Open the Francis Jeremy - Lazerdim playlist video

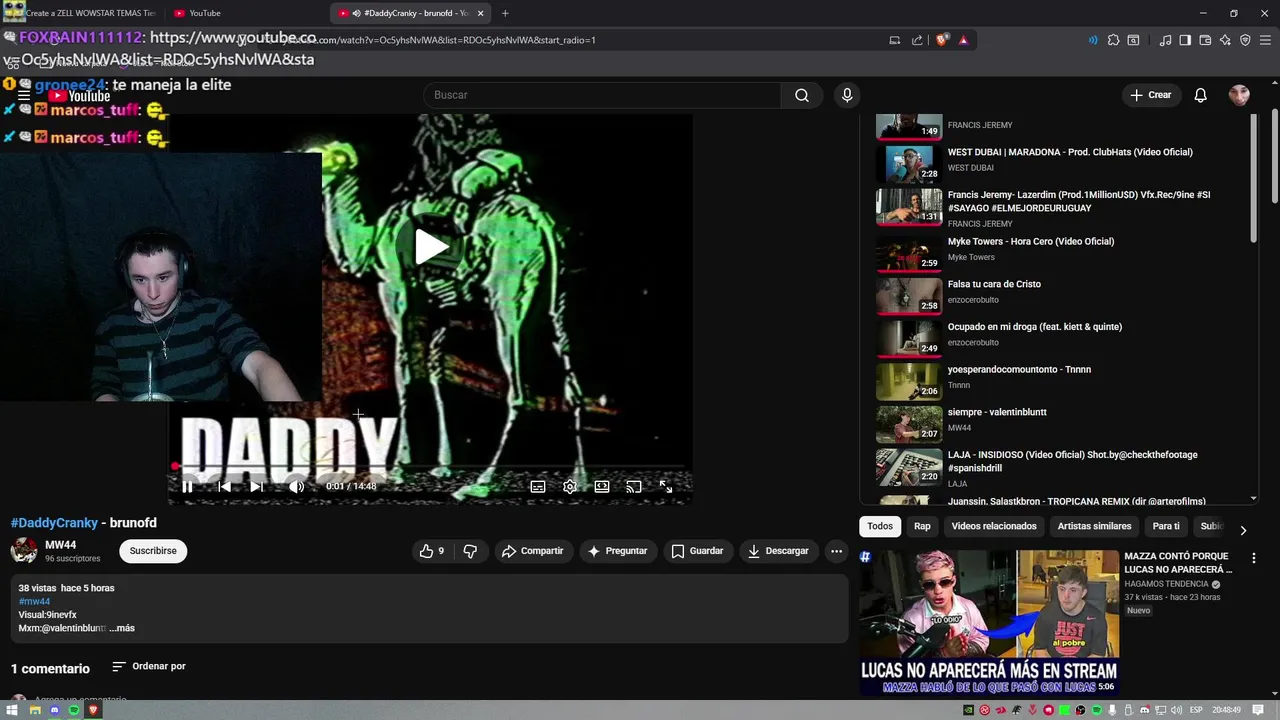pyautogui.click(x=1060, y=208)
